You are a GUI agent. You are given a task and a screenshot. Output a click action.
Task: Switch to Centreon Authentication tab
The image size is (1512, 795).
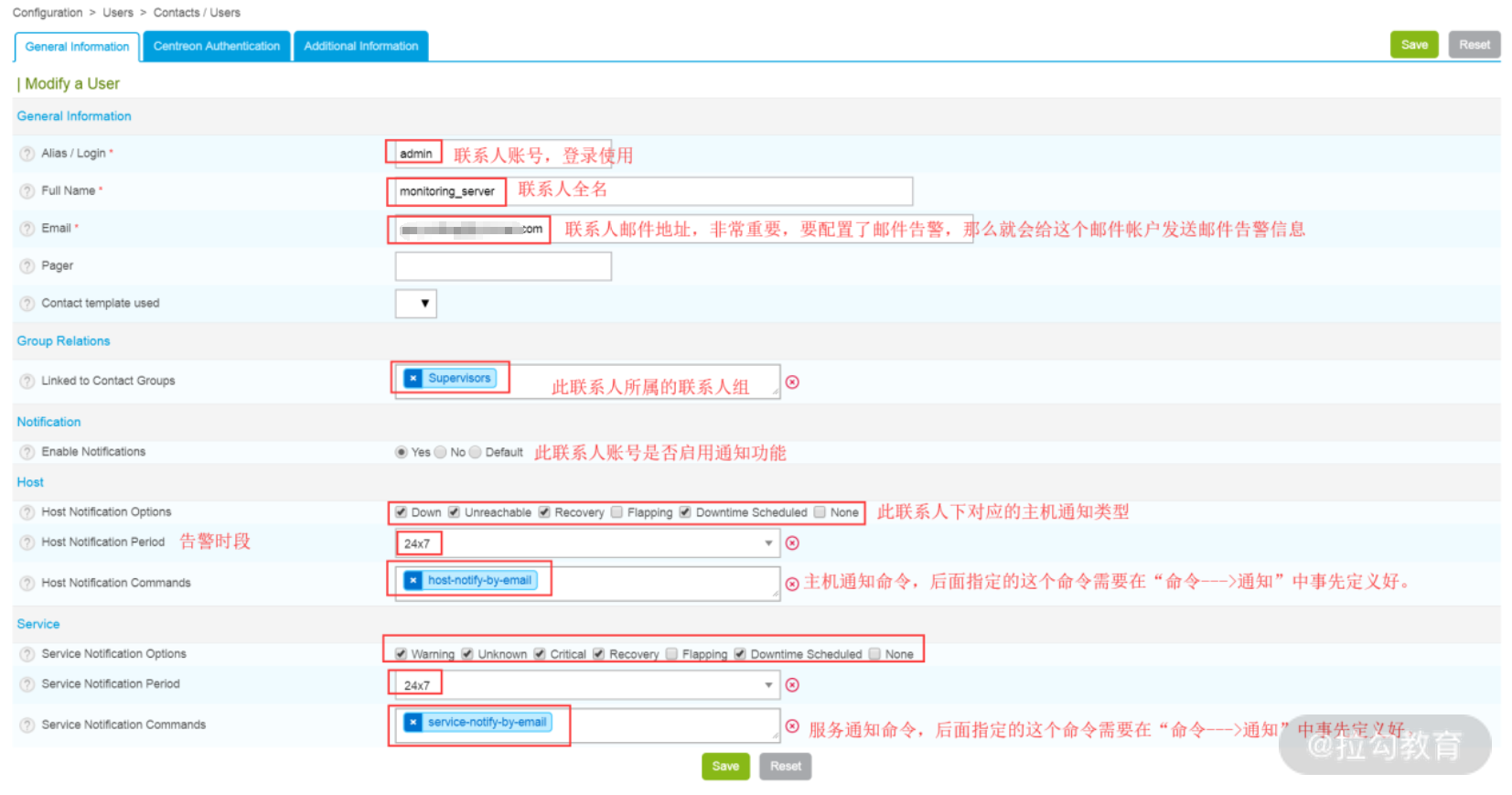coord(217,47)
